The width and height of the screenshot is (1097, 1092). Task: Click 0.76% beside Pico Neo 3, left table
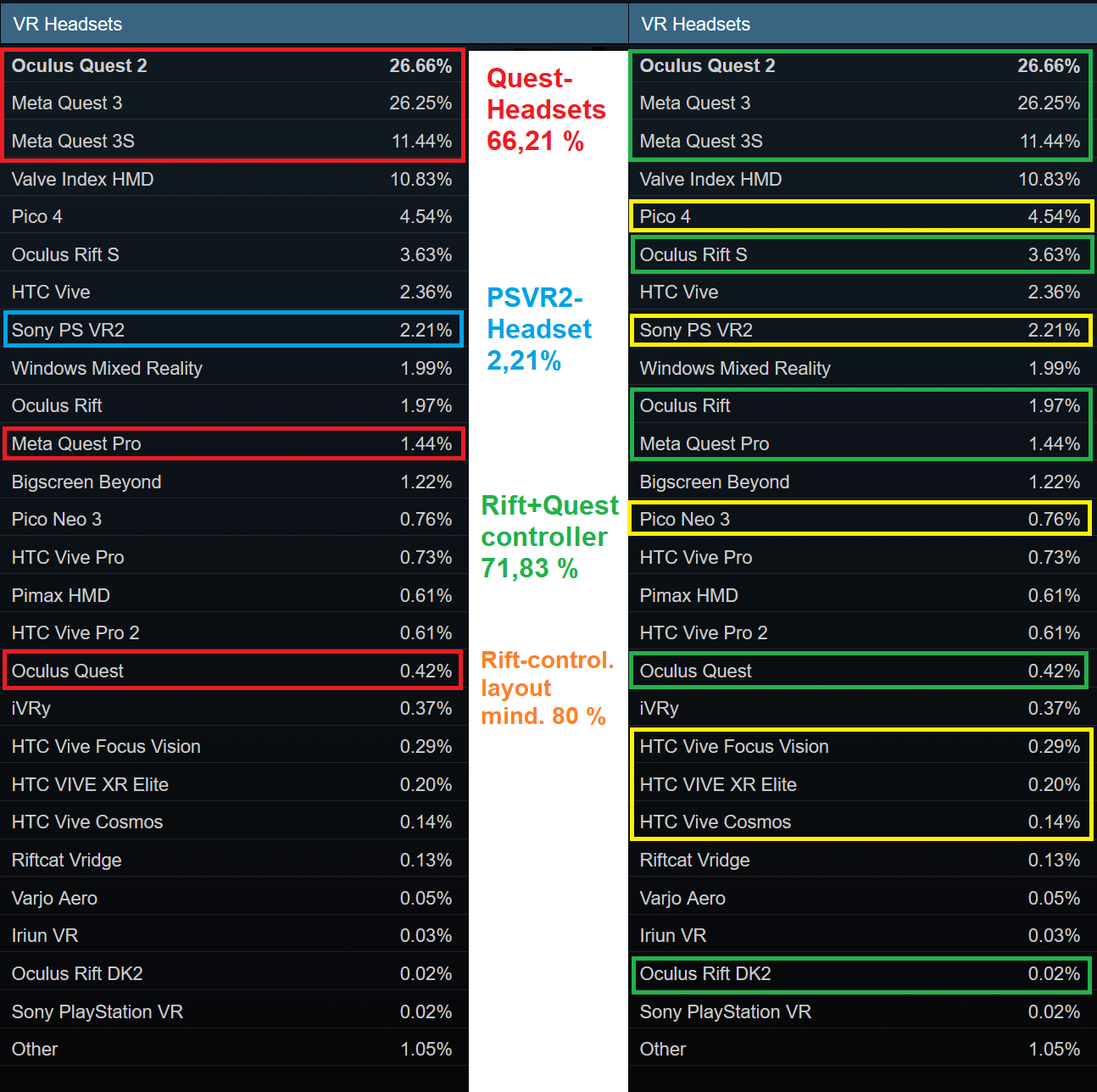pos(426,520)
